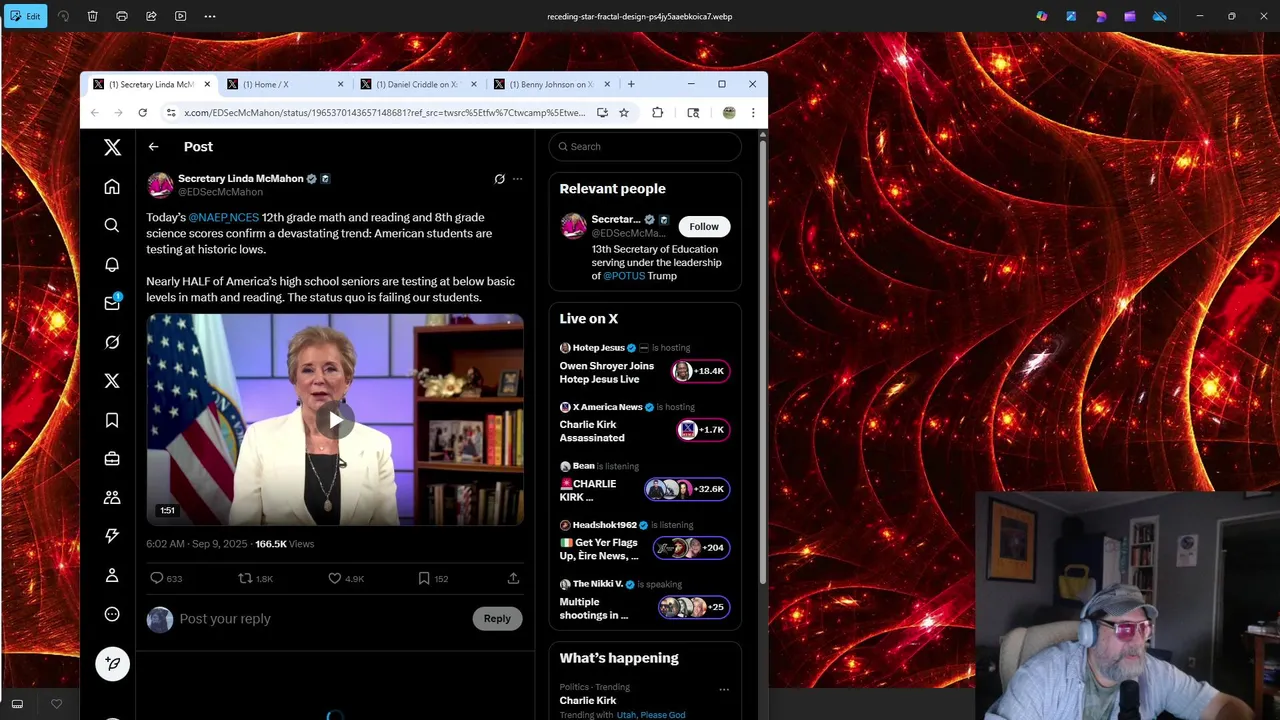Image resolution: width=1280 pixels, height=720 pixels.
Task: Click the X Search box
Action: 645,147
